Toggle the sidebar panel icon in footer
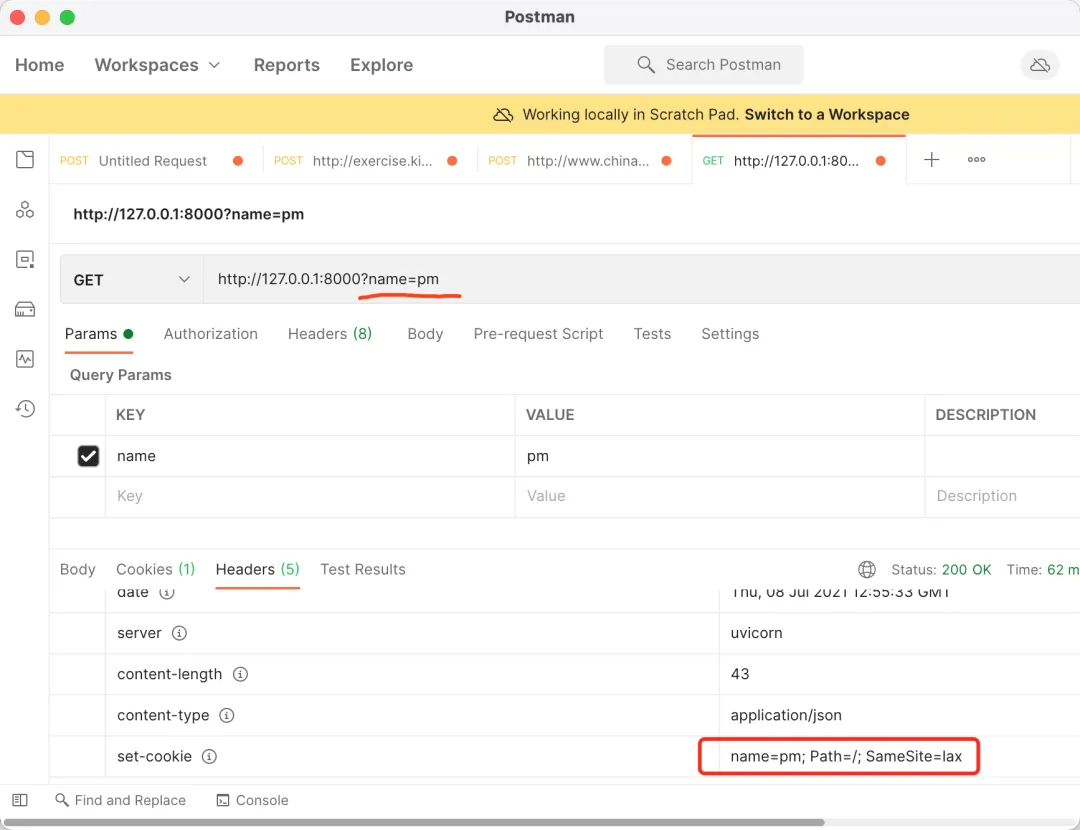 20,800
